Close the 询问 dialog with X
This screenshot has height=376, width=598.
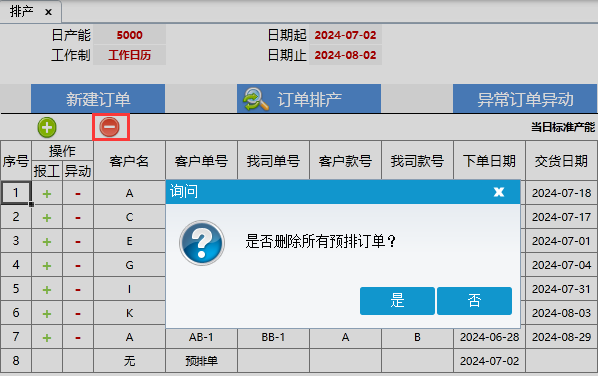tap(499, 191)
